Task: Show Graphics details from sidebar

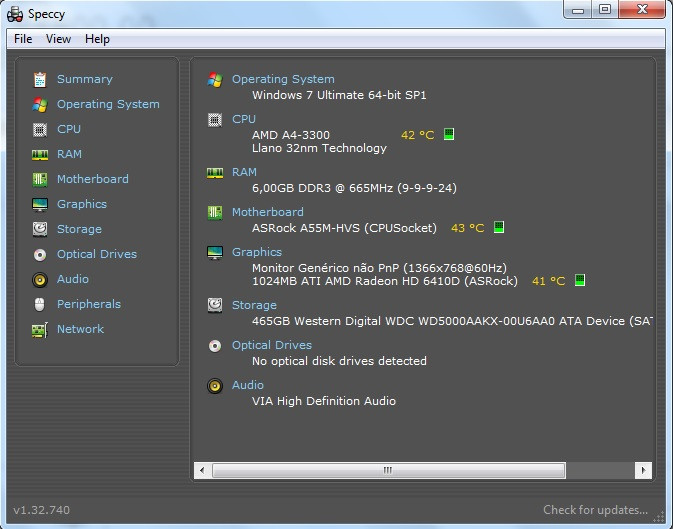Action: click(82, 204)
